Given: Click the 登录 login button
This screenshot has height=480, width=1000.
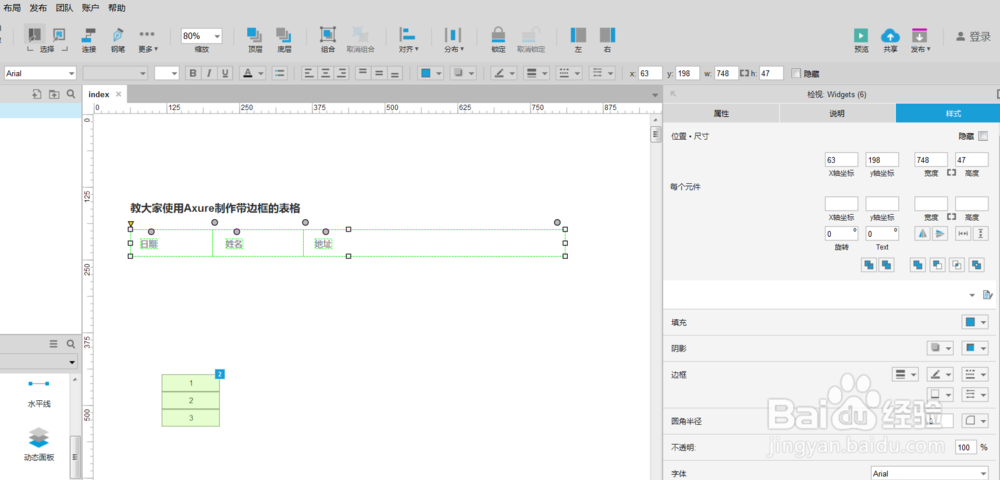Looking at the screenshot, I should point(973,37).
